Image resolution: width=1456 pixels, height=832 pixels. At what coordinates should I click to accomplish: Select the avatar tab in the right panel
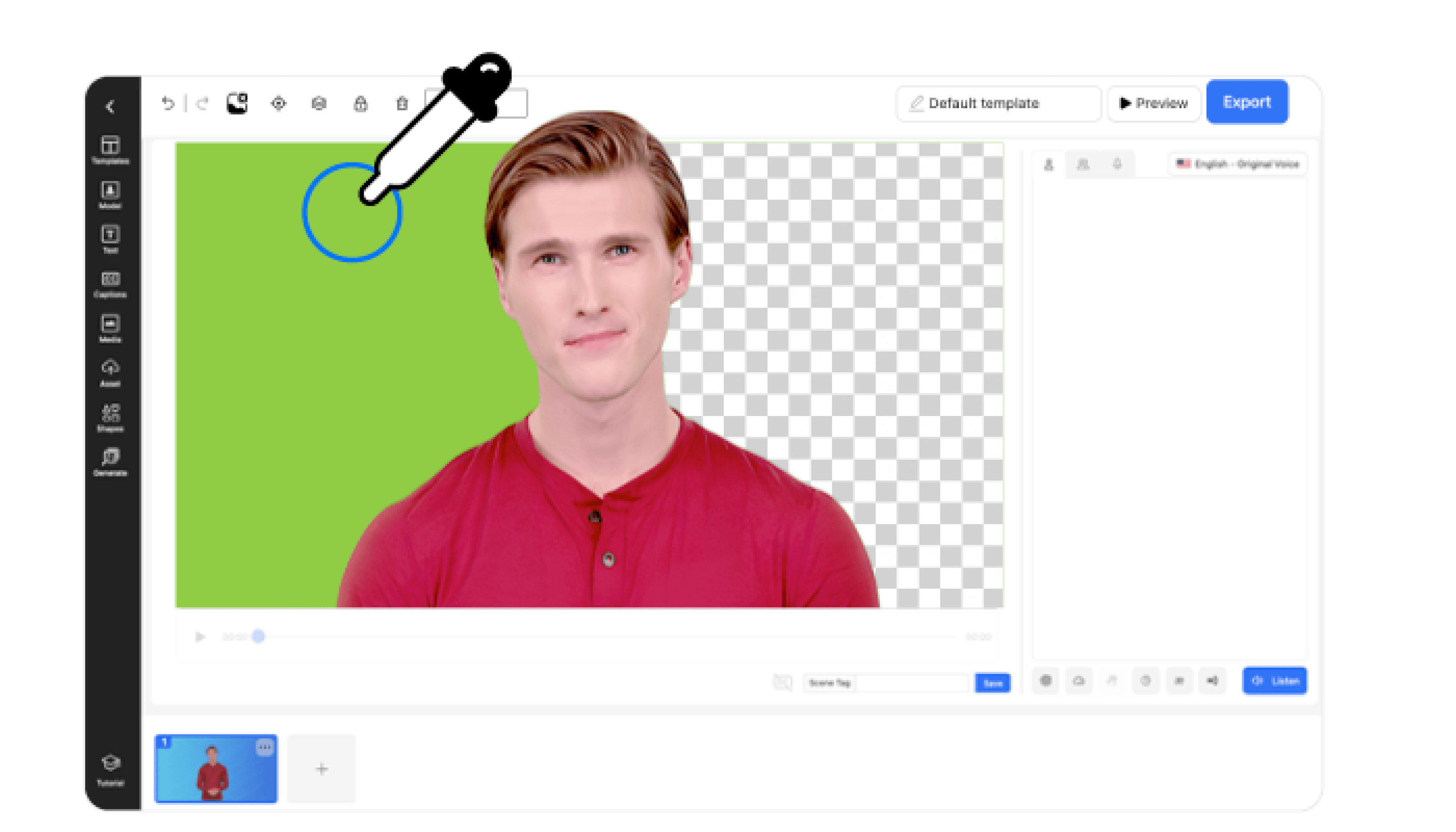coord(1049,165)
